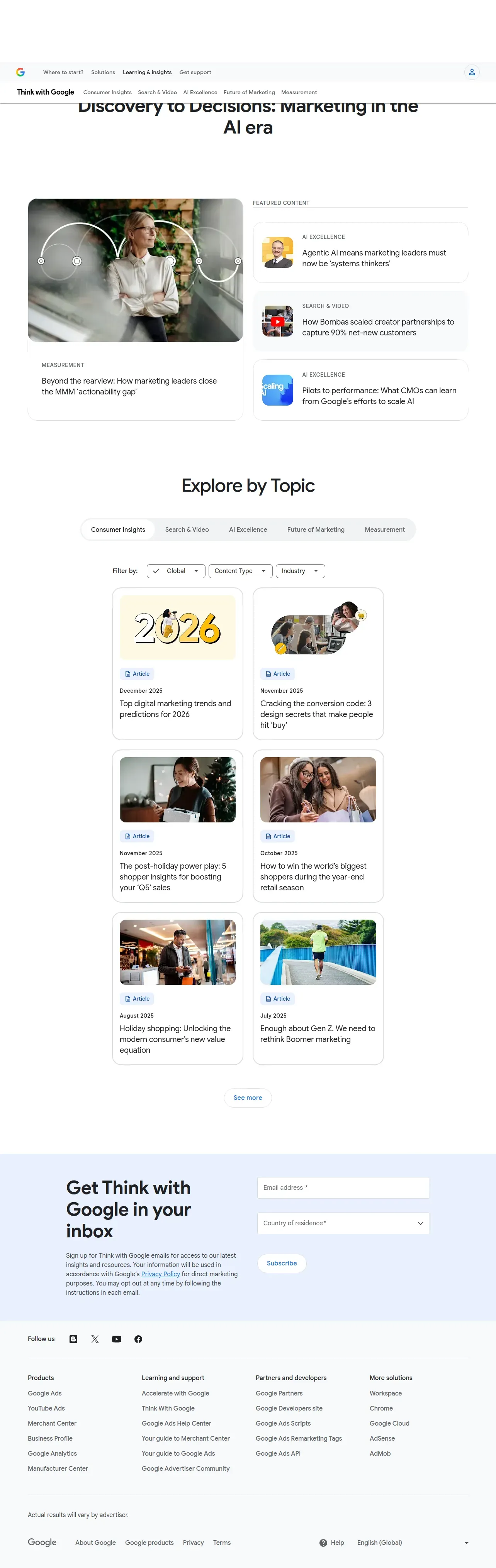Image resolution: width=496 pixels, height=1568 pixels.
Task: Open the year-end retail season article
Action: click(318, 826)
